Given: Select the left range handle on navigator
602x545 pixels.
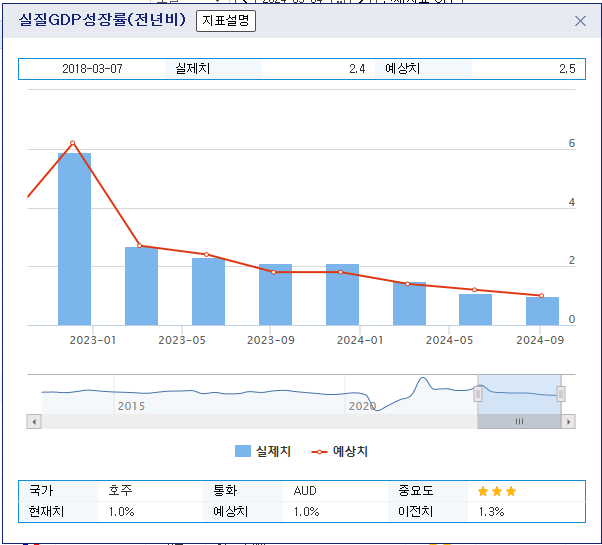Looking at the screenshot, I should [x=478, y=394].
